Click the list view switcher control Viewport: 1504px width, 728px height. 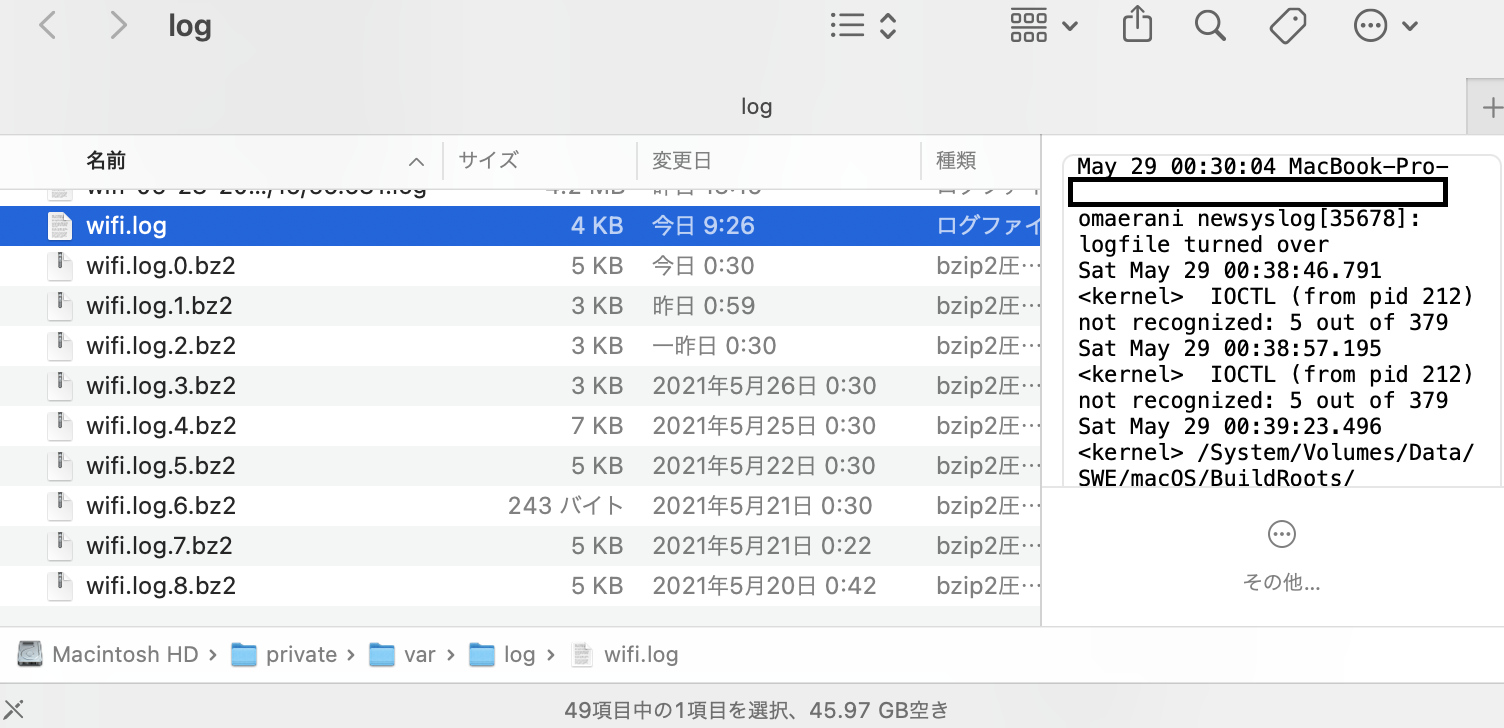(863, 26)
